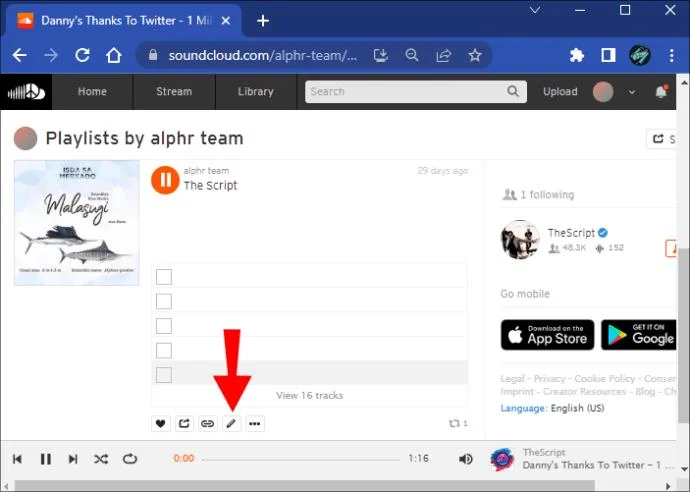Image resolution: width=690 pixels, height=492 pixels.
Task: Pause The Script playlist with orange button
Action: pos(165,180)
